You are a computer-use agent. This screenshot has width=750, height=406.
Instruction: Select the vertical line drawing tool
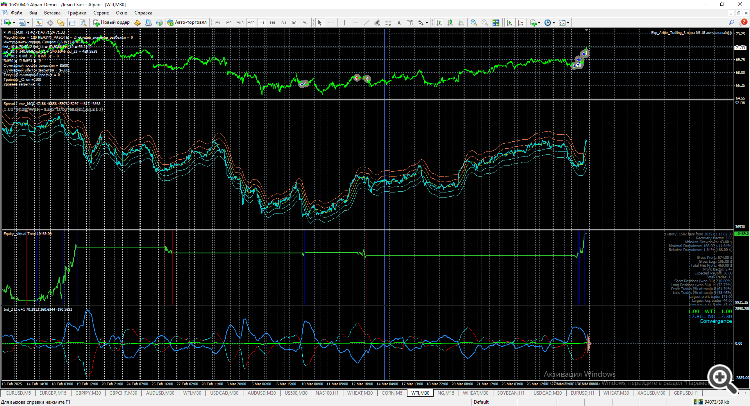[x=344, y=22]
